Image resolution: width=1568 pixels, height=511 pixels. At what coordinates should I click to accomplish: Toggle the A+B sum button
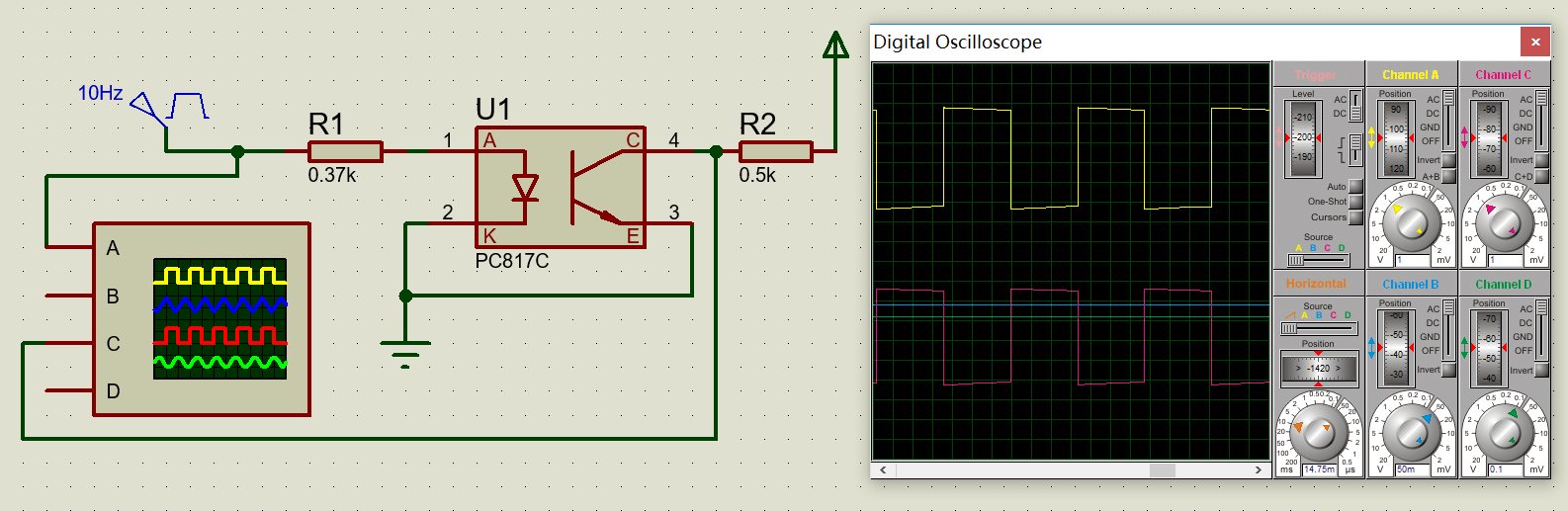pos(1448,176)
